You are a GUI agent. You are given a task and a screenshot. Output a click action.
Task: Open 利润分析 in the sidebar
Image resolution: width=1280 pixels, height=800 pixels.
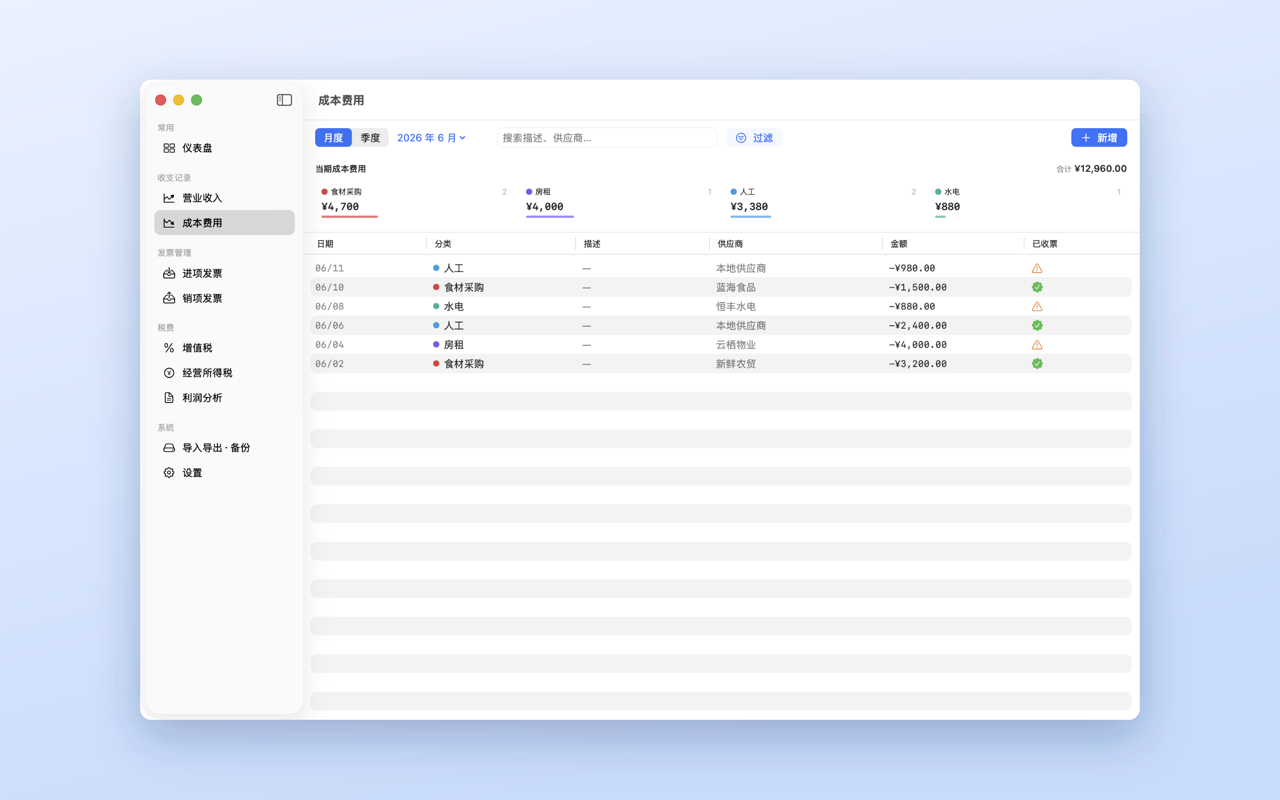coord(224,398)
